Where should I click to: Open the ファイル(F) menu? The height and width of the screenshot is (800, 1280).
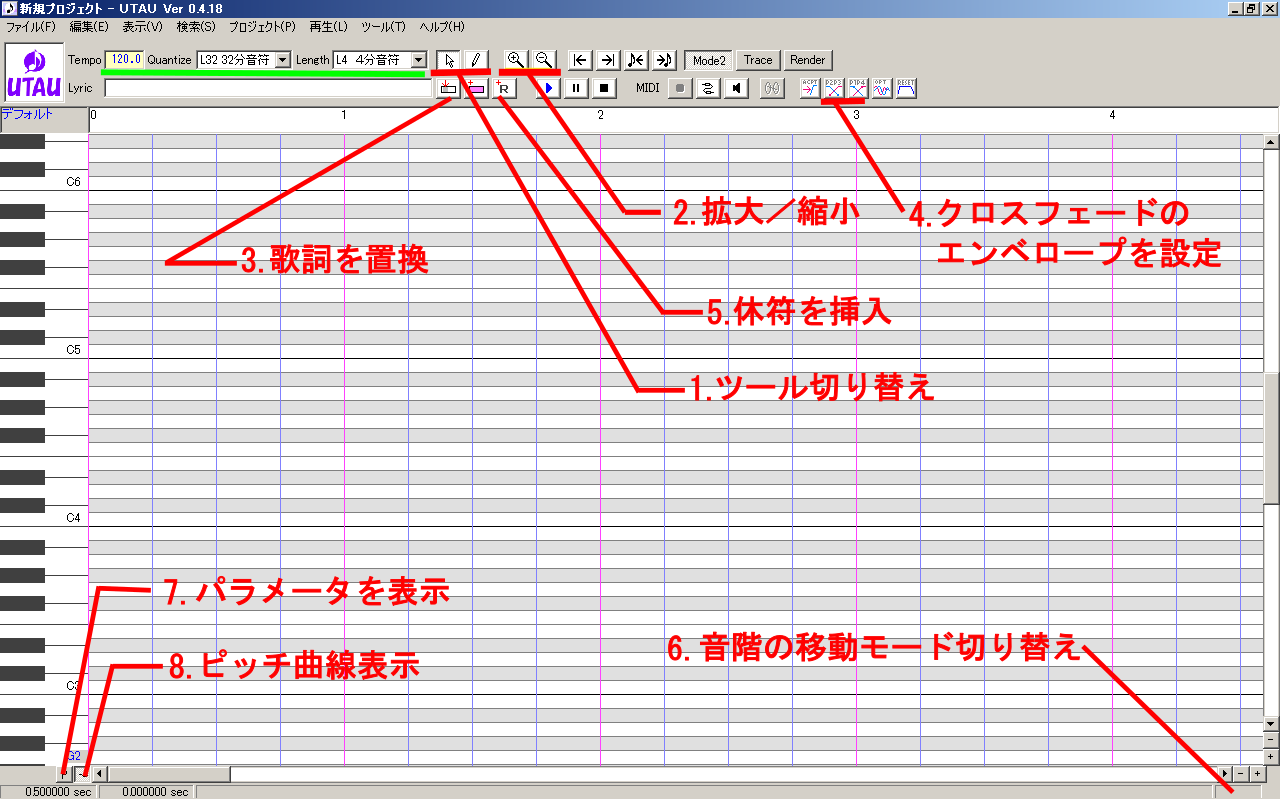(x=30, y=26)
